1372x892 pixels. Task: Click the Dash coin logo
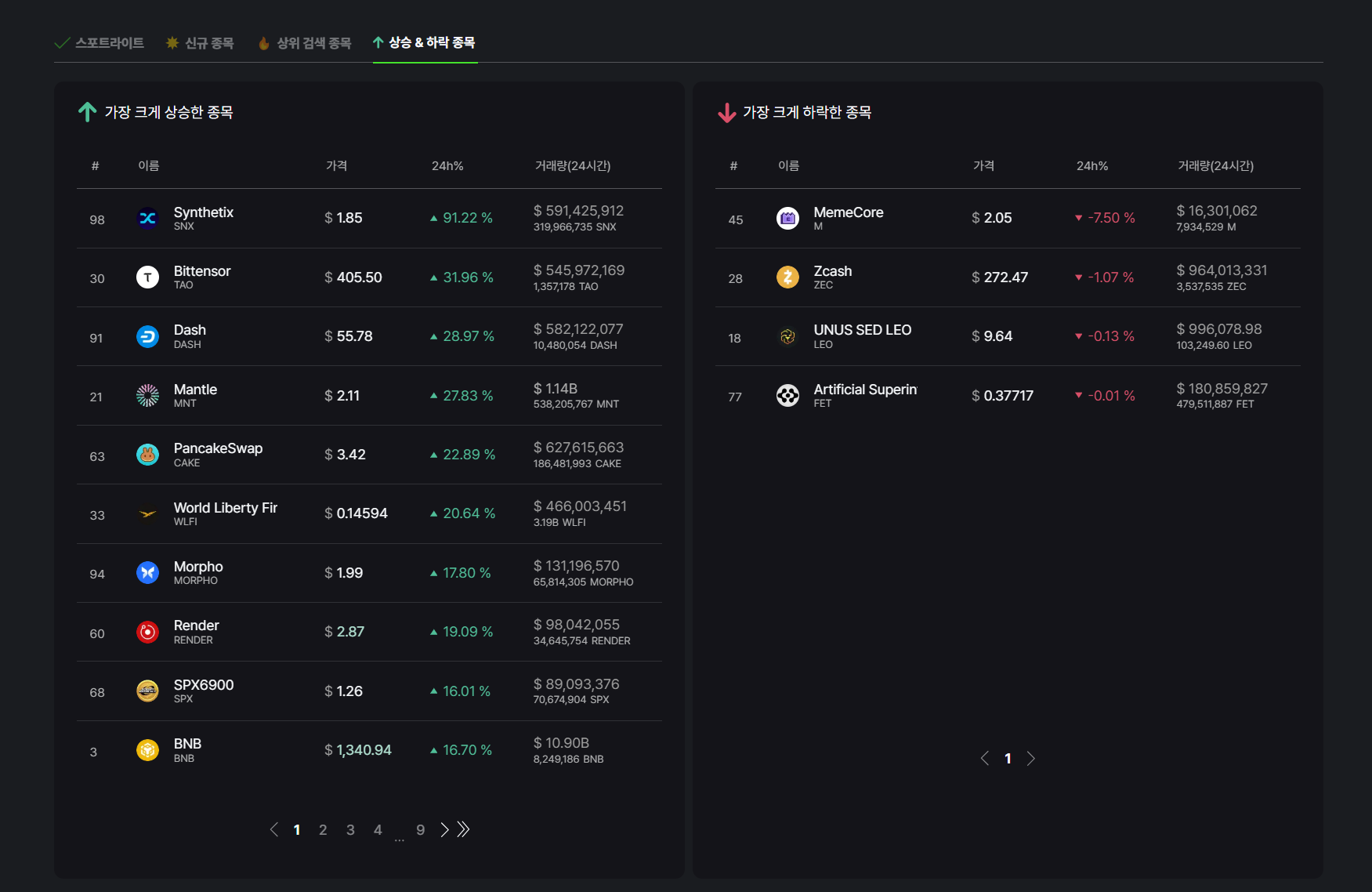point(147,337)
